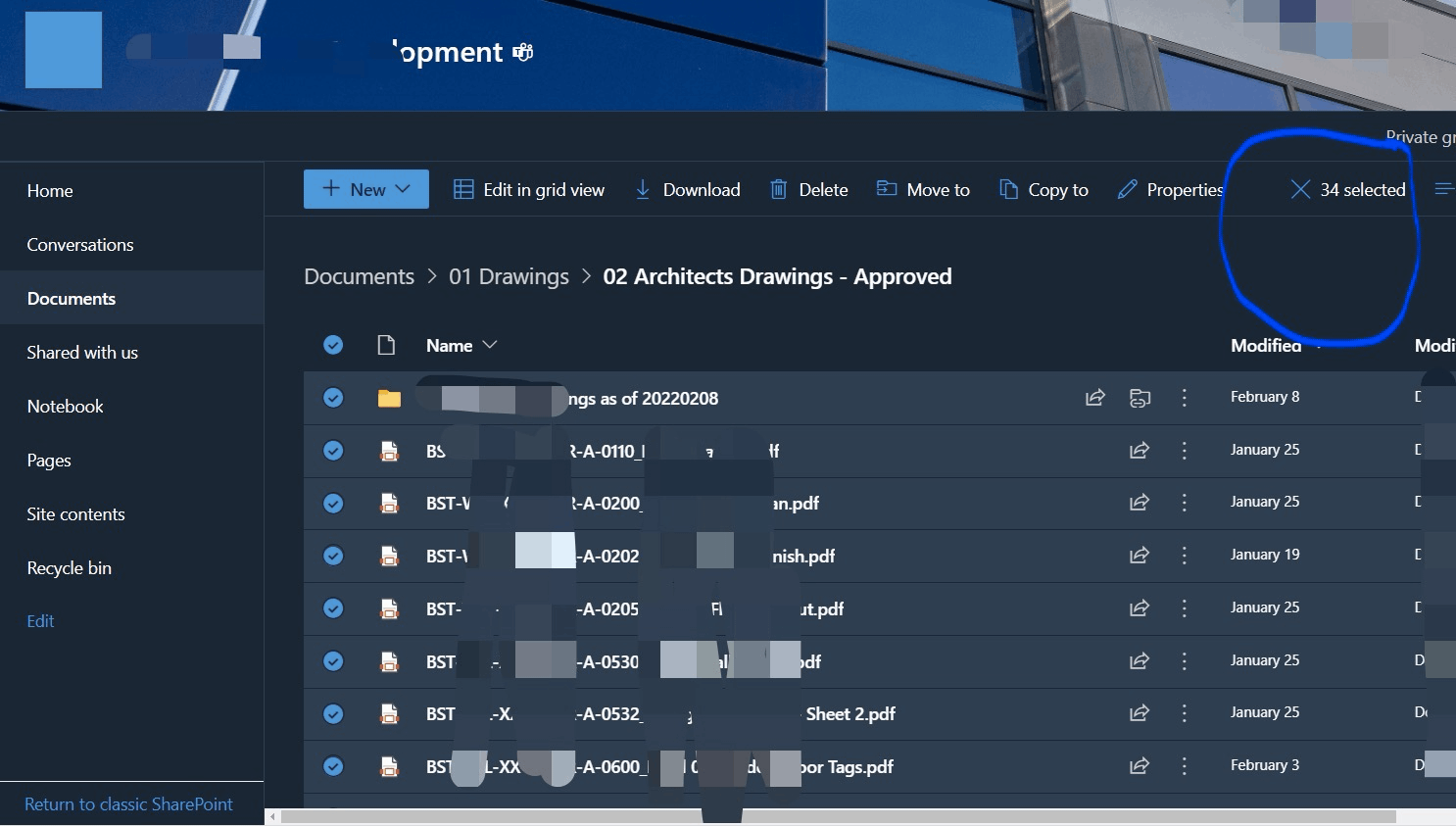Expand the New dropdown button
1456x826 pixels.
366,189
